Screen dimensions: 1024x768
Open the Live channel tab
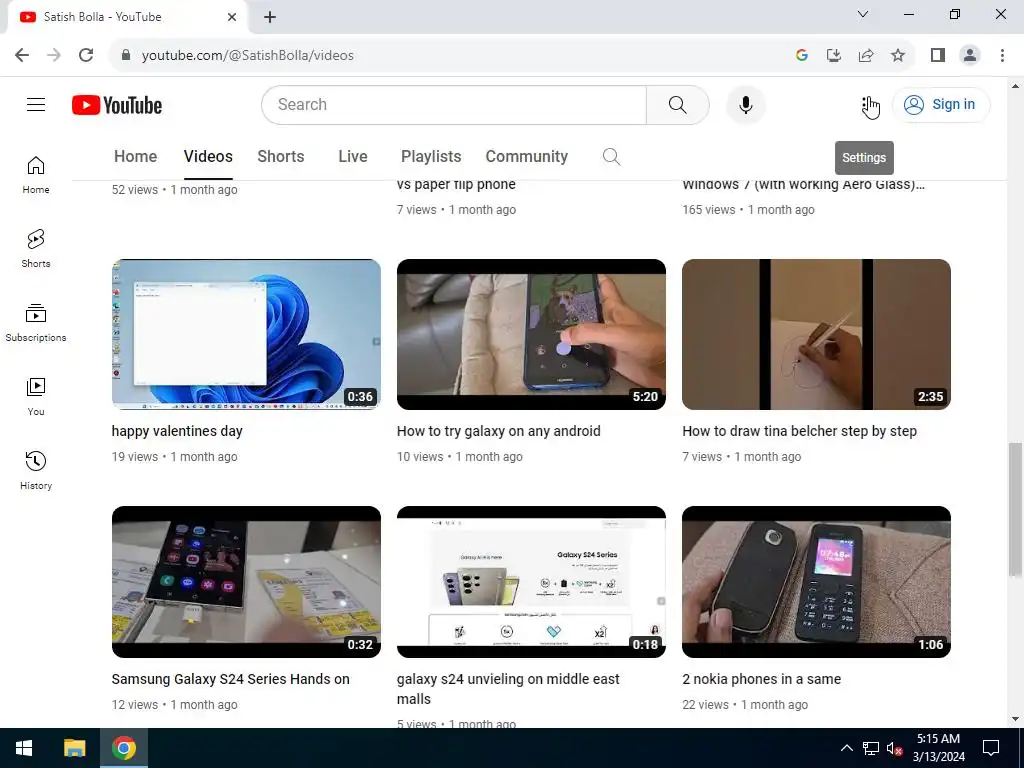[x=353, y=157]
